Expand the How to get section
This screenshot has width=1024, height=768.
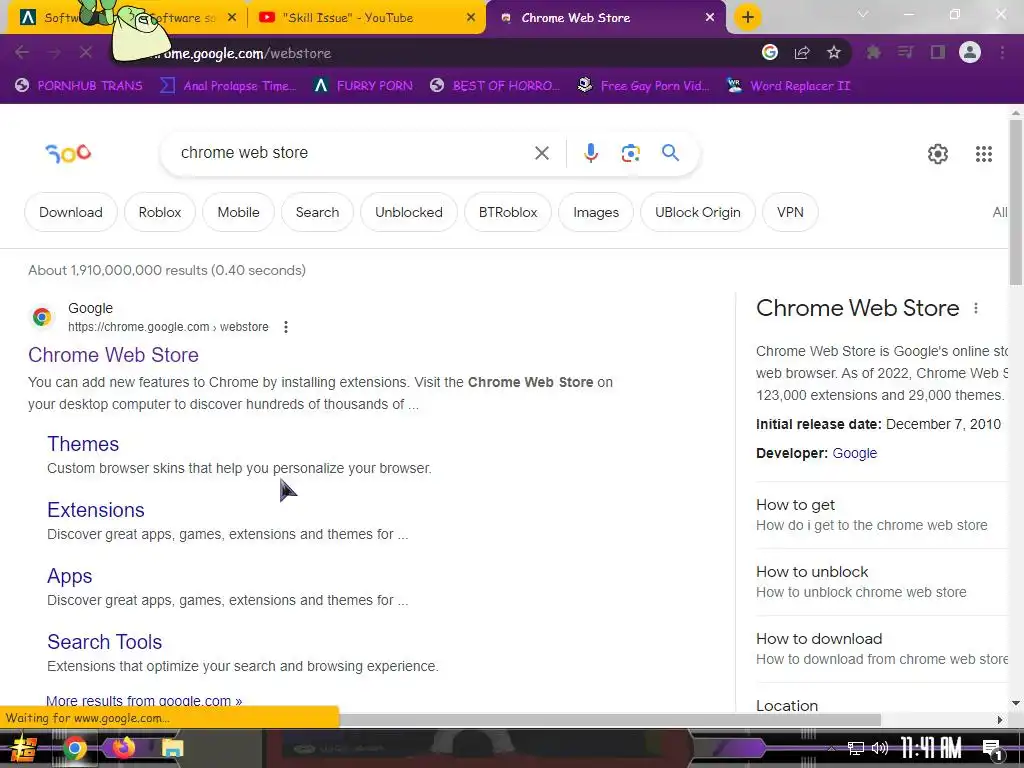pyautogui.click(x=882, y=515)
